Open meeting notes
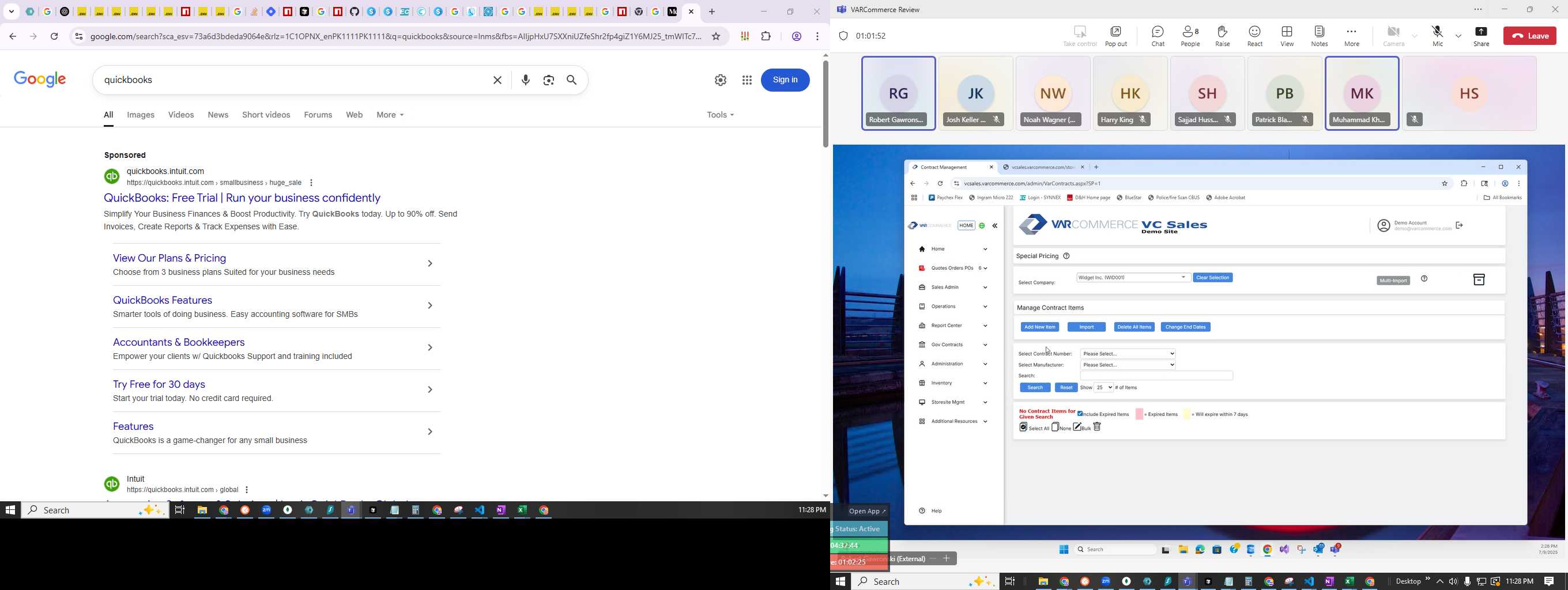The width and height of the screenshot is (1568, 590). [x=1319, y=36]
